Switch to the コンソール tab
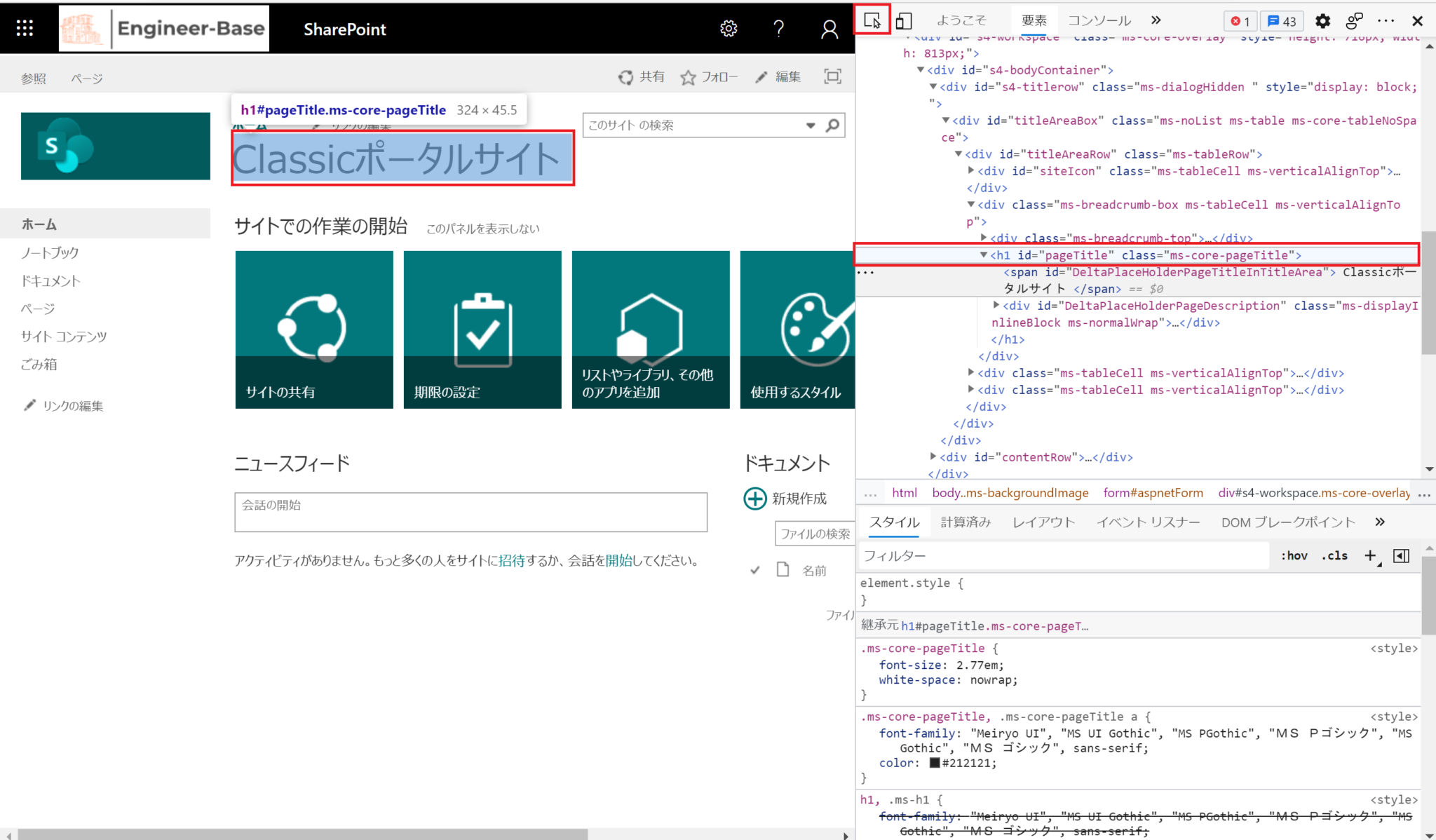Screen dimensions: 1436x840 1098,20
